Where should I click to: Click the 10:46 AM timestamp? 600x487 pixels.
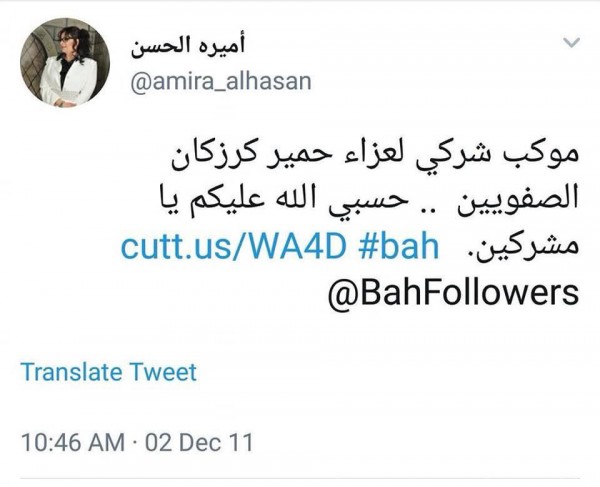[73, 442]
